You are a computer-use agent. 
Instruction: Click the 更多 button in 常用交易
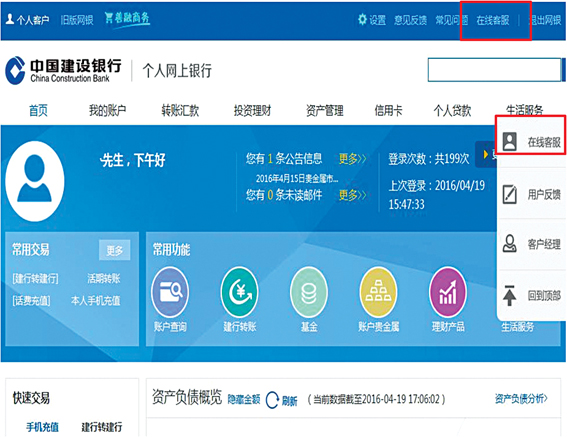tap(114, 250)
